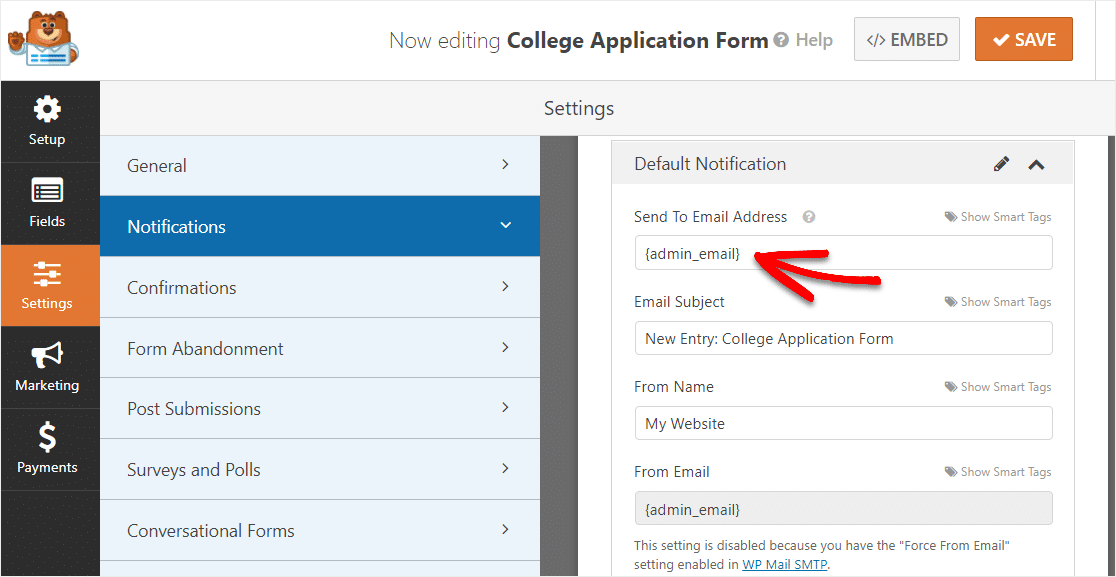Click the tag icon beside From Name Smart Tags
Screen dimensions: 1116x577
[950, 387]
